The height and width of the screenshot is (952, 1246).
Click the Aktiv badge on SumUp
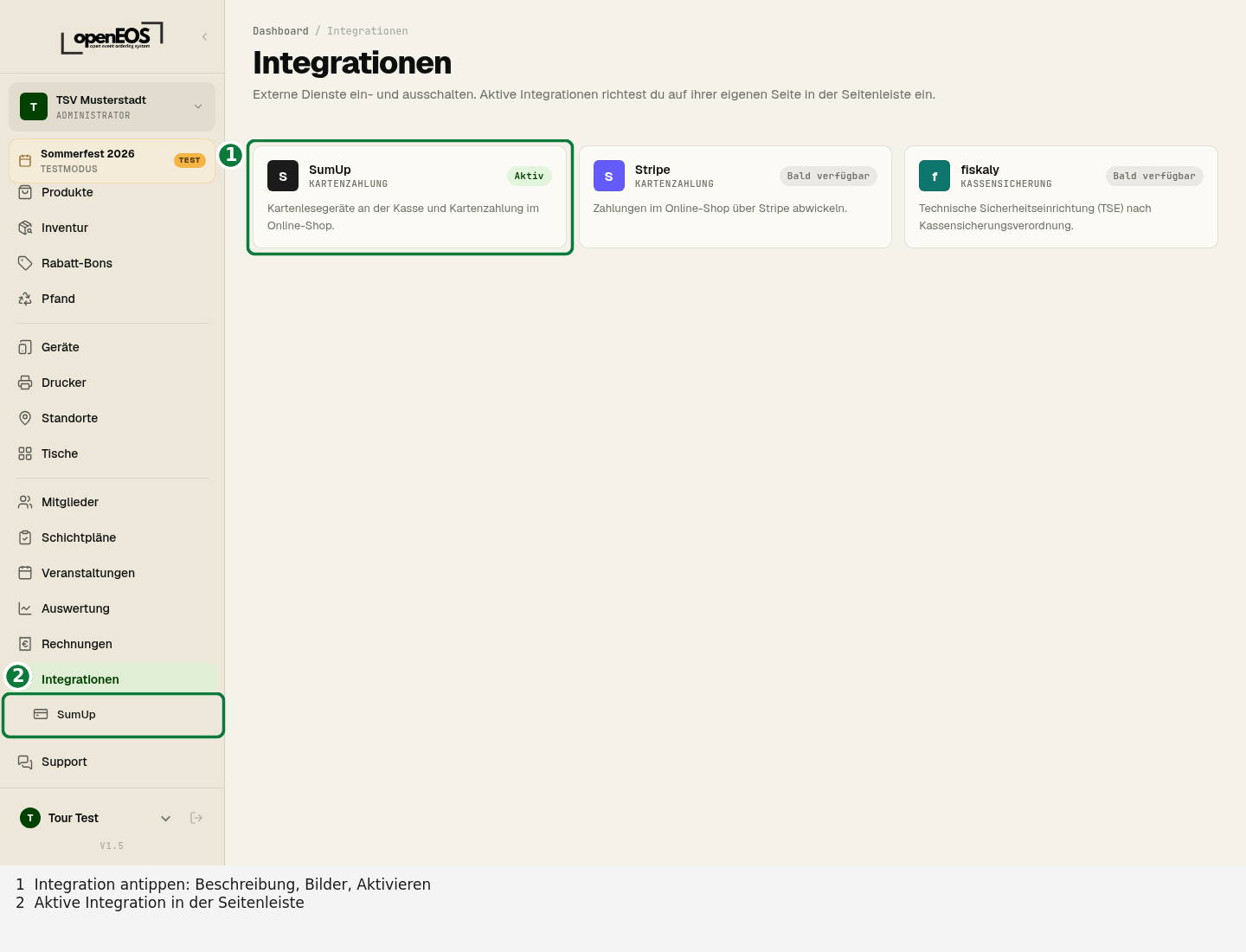pos(530,176)
